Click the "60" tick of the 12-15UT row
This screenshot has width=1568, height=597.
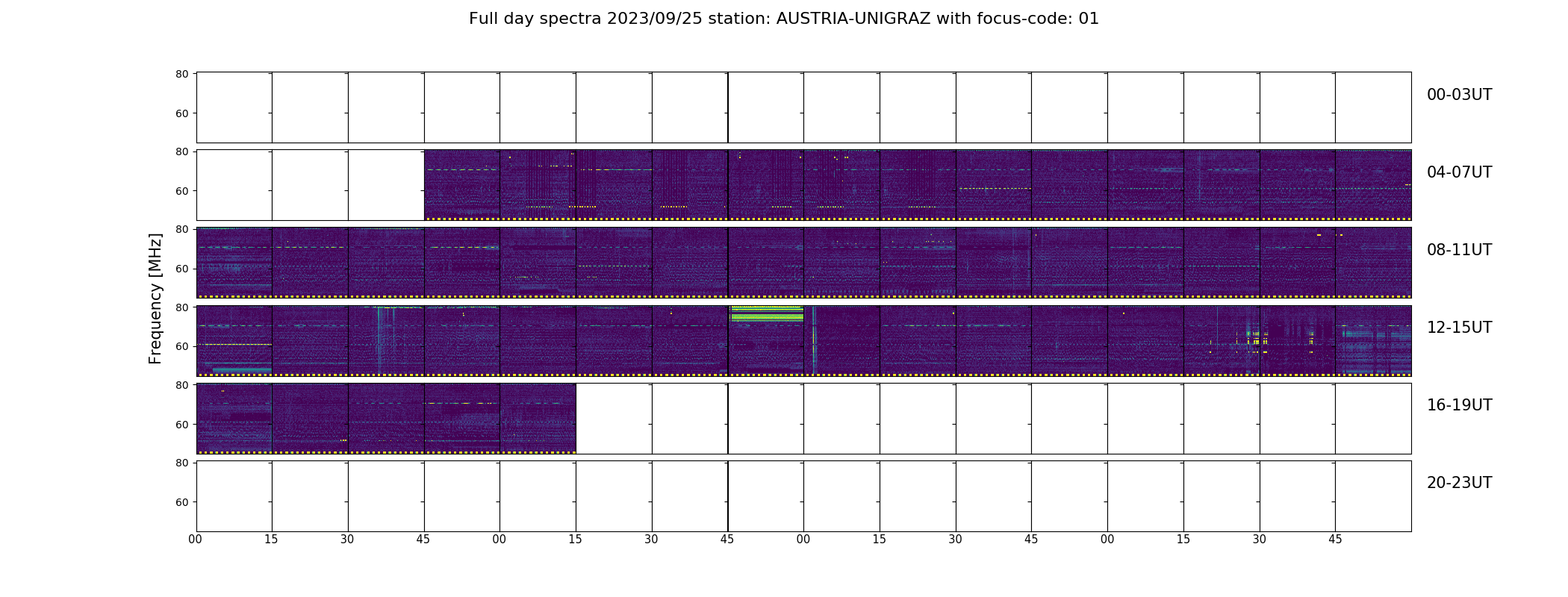(x=181, y=346)
